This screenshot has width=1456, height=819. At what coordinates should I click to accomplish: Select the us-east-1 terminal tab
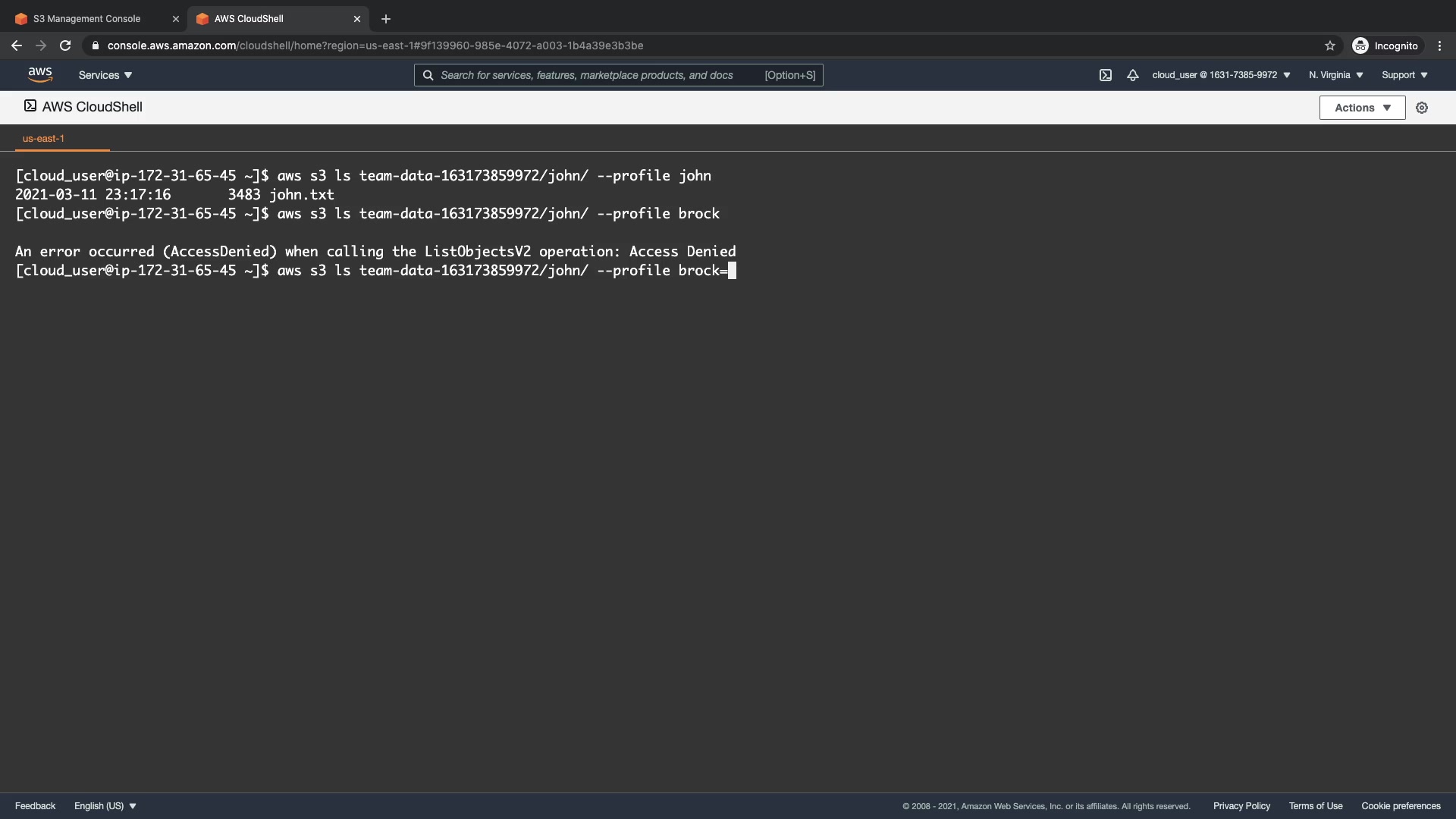(43, 139)
